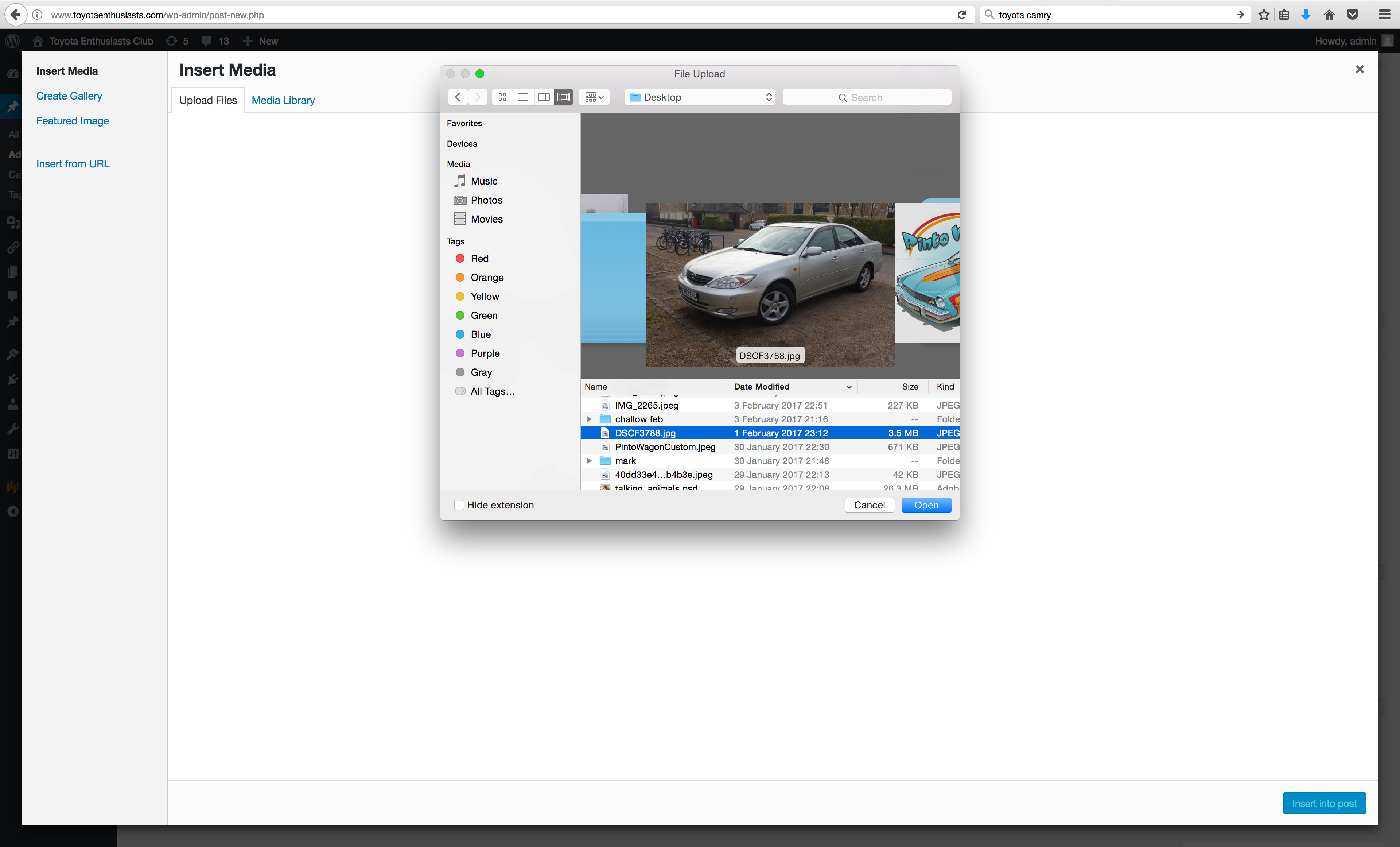This screenshot has height=847, width=1400.
Task: Click the browser reload icon
Action: [x=961, y=15]
